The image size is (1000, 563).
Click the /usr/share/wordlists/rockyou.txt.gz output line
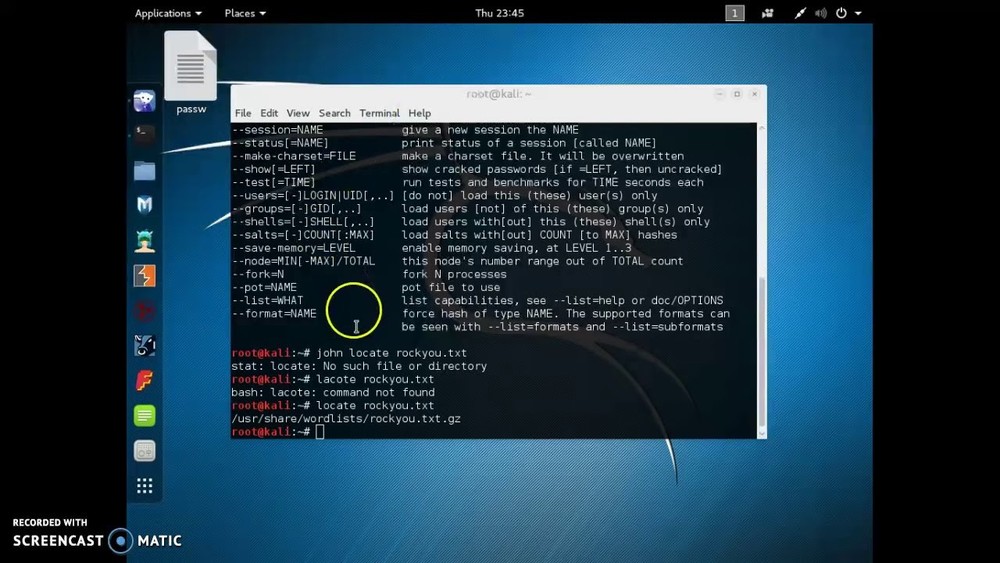tap(346, 418)
